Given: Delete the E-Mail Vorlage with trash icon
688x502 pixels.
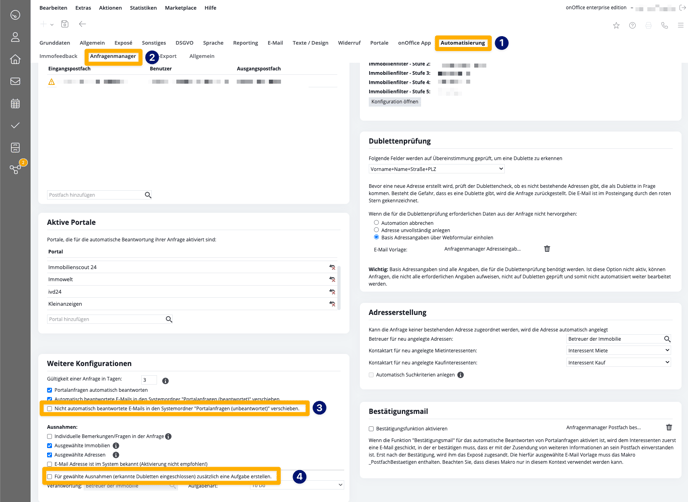Looking at the screenshot, I should (547, 249).
